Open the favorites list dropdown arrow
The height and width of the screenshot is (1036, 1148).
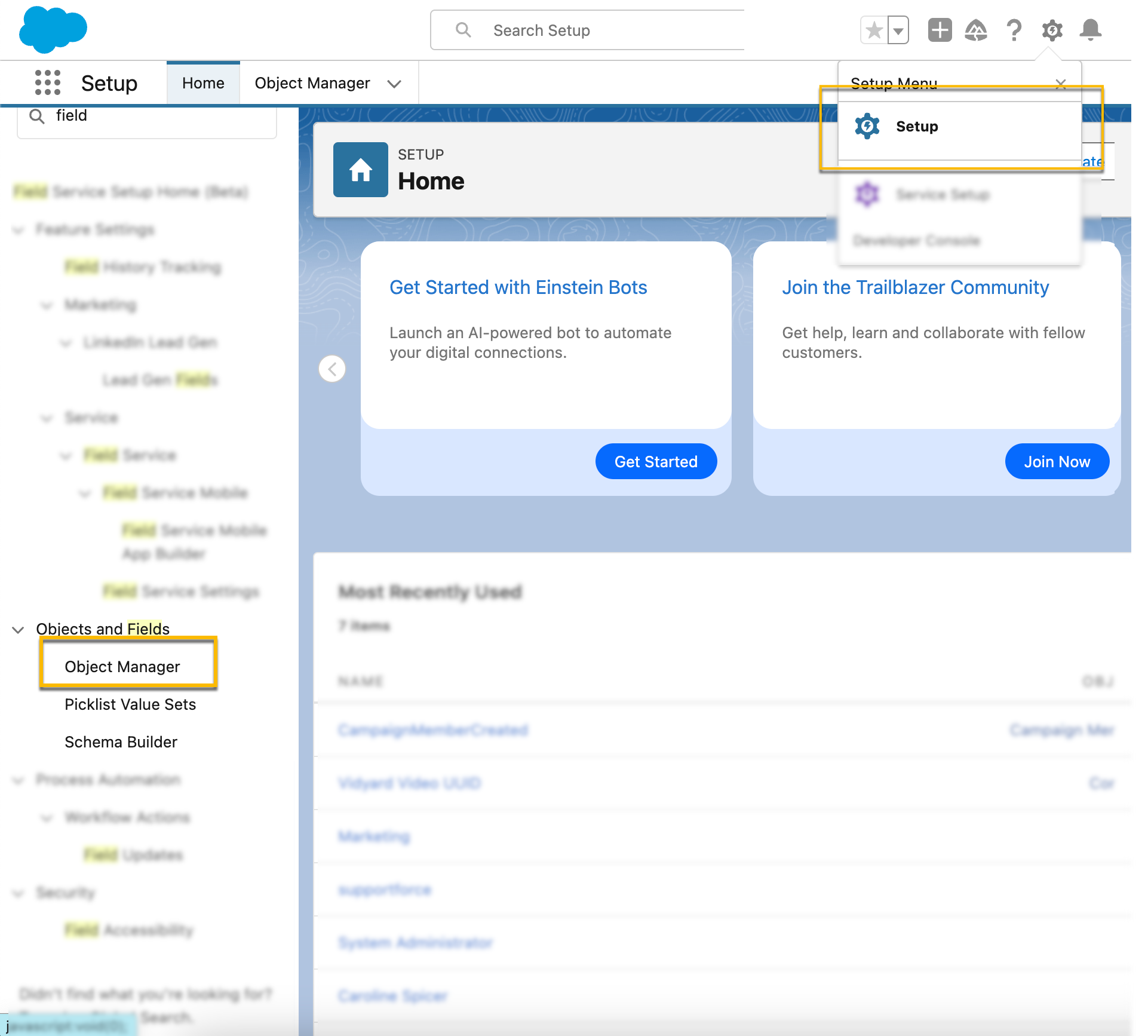click(898, 30)
